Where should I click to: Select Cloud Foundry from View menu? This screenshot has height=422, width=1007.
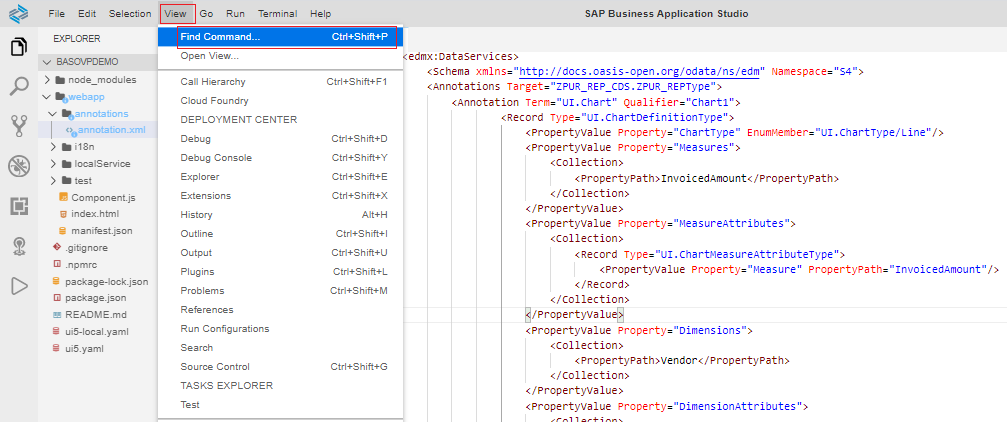(280, 101)
